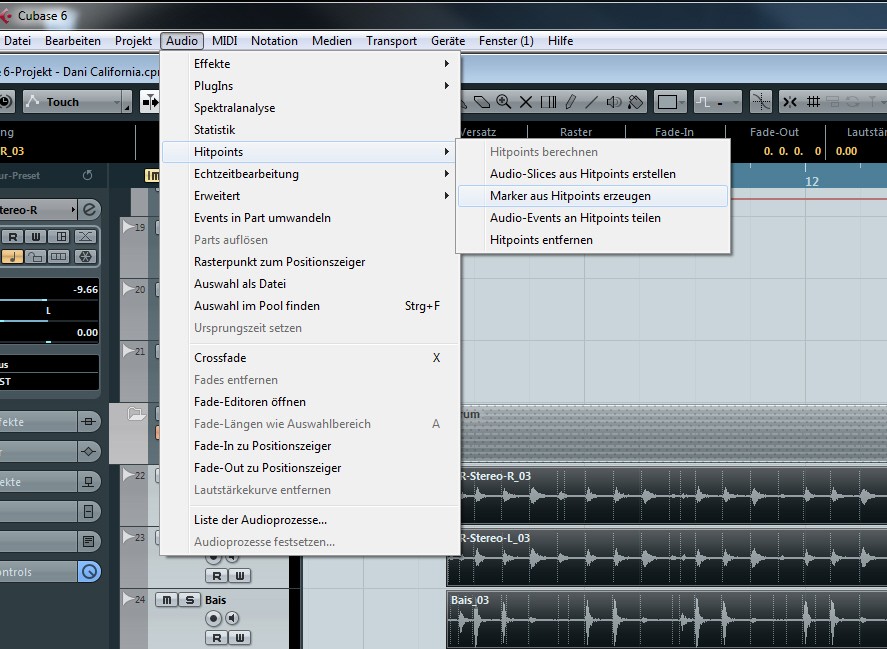The height and width of the screenshot is (649, 887).
Task: Open channel settings 'e' button
Action: point(89,209)
